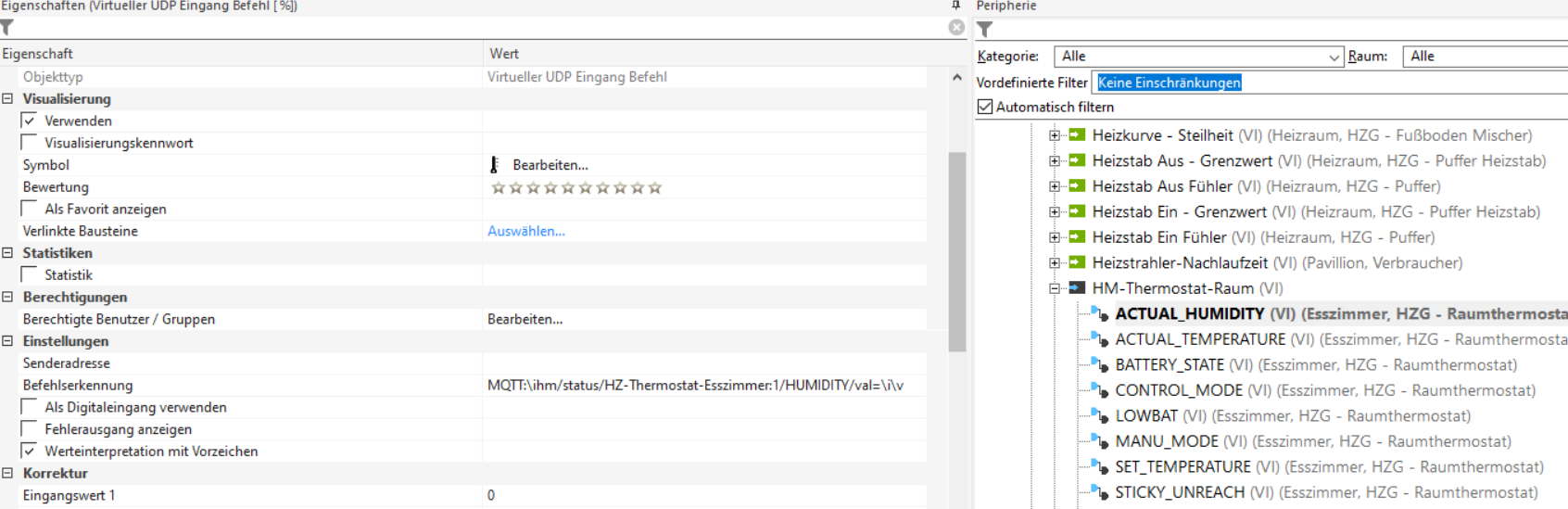Screen dimensions: 1568x509
Task: Check Als Digitaleingang verwenden
Action: tap(30, 407)
